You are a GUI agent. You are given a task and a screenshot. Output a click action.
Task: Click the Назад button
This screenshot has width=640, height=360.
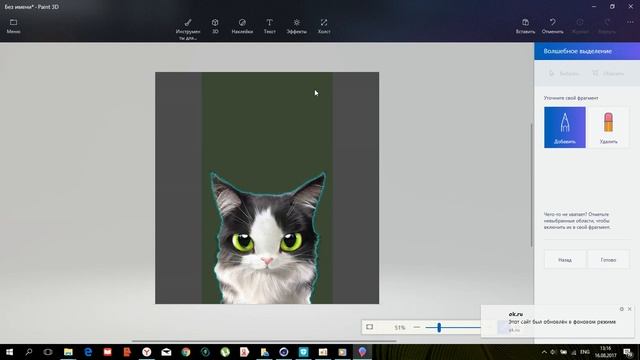[x=565, y=260]
